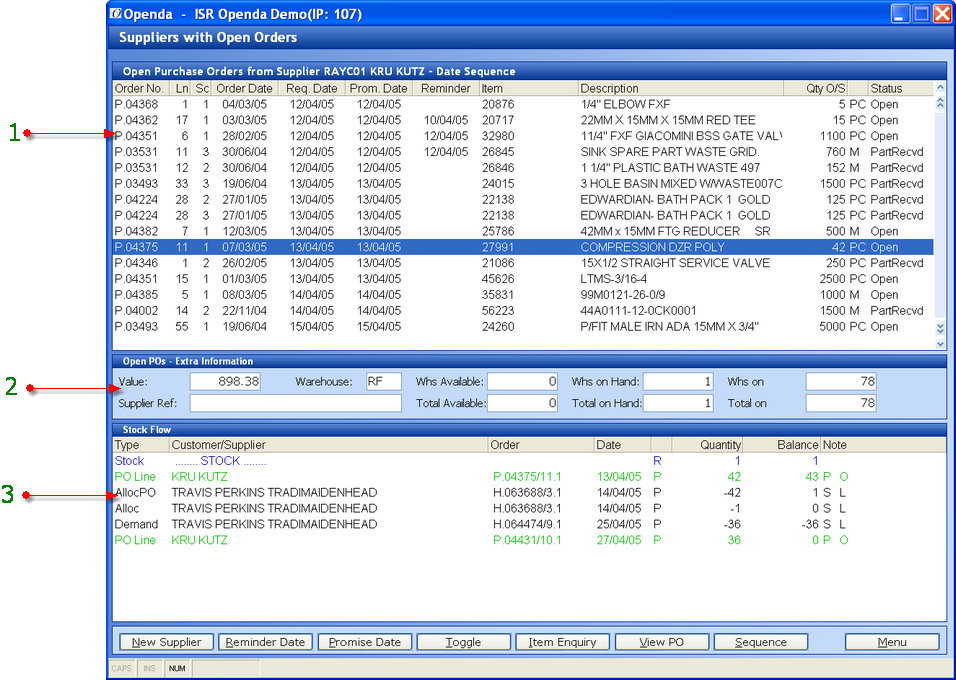The image size is (956, 680).
Task: Click the New Supplier button
Action: pyautogui.click(x=166, y=642)
